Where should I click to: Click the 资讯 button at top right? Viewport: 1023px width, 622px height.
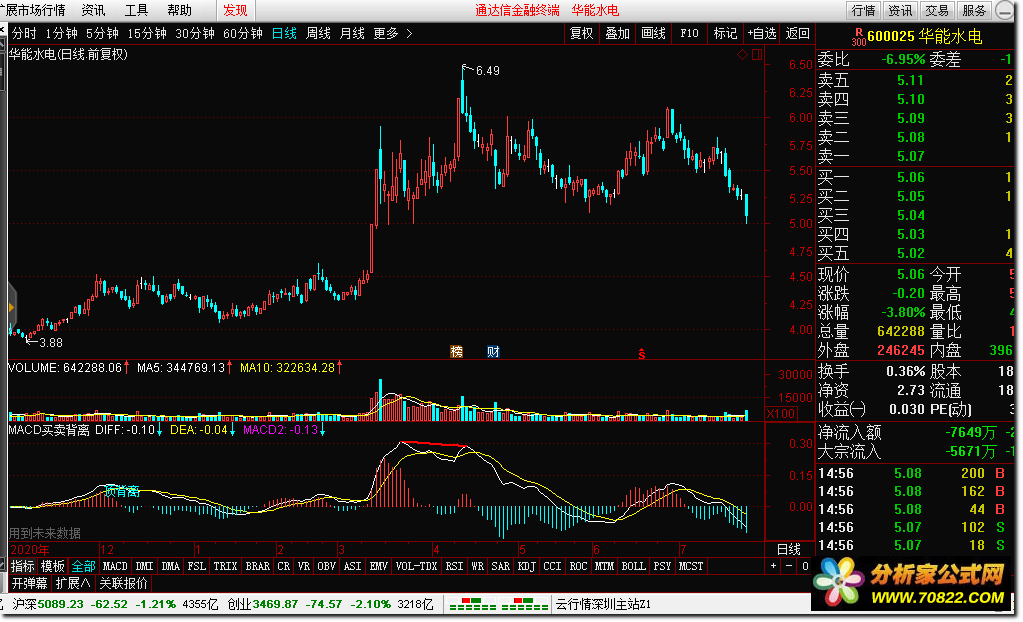click(x=900, y=10)
